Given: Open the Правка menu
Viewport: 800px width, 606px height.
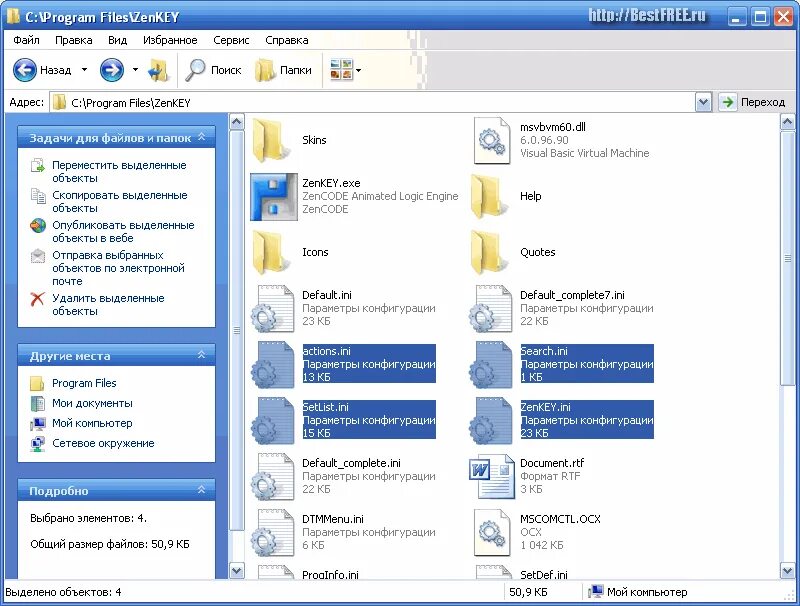Looking at the screenshot, I should [73, 40].
